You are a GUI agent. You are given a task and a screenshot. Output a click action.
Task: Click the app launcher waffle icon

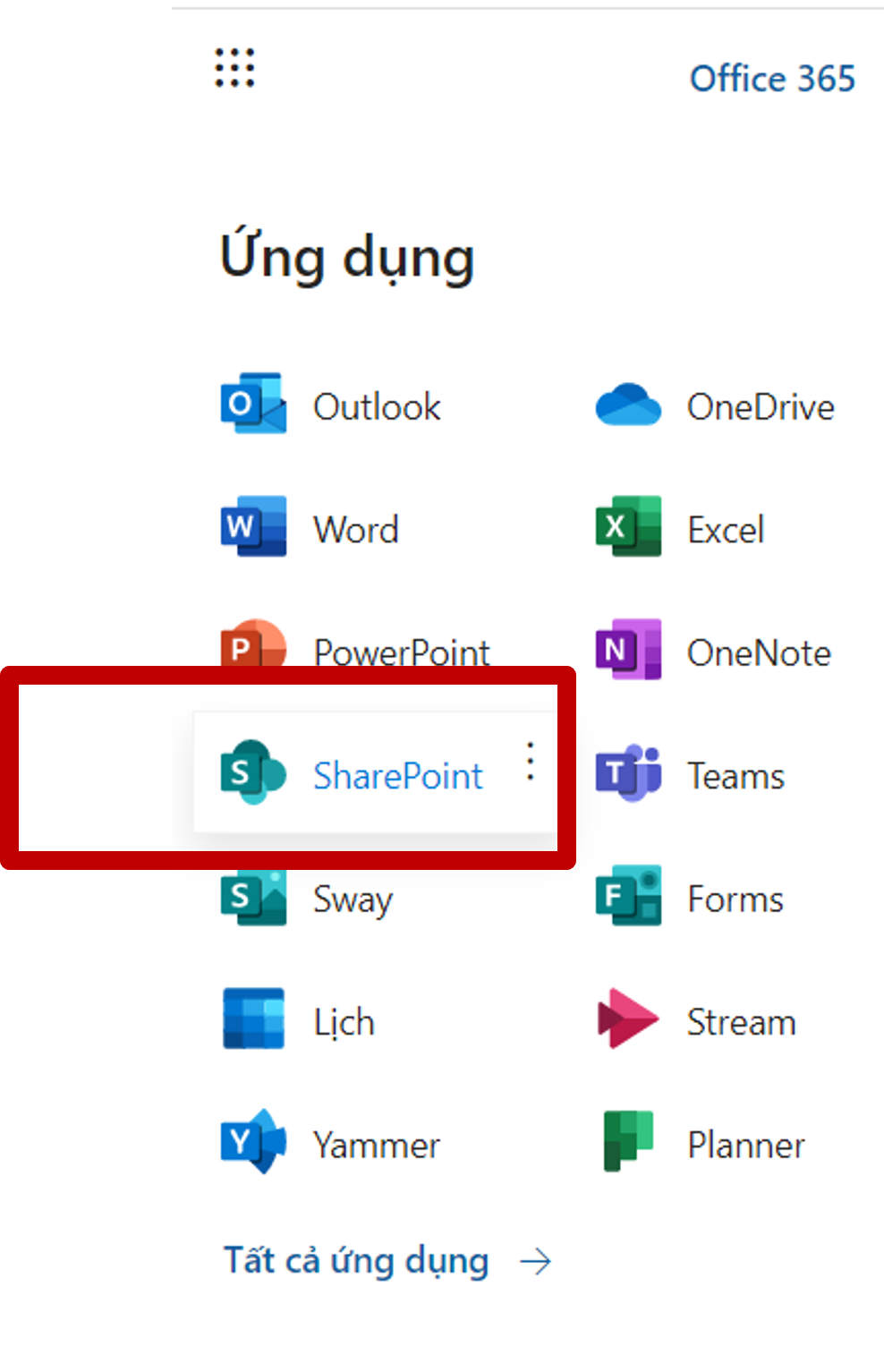click(234, 68)
